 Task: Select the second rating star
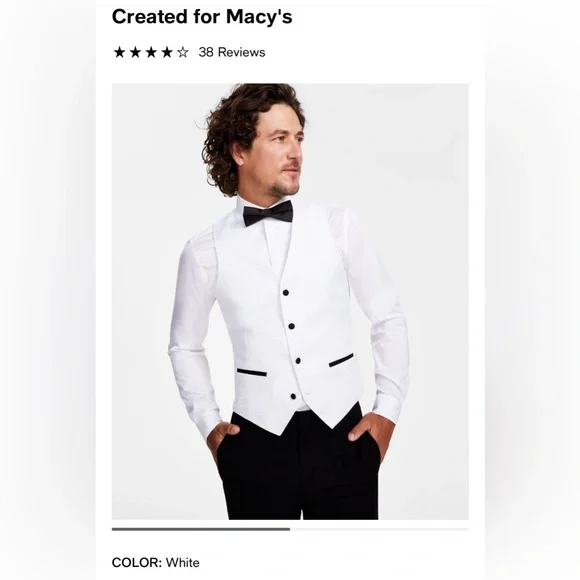pos(135,52)
